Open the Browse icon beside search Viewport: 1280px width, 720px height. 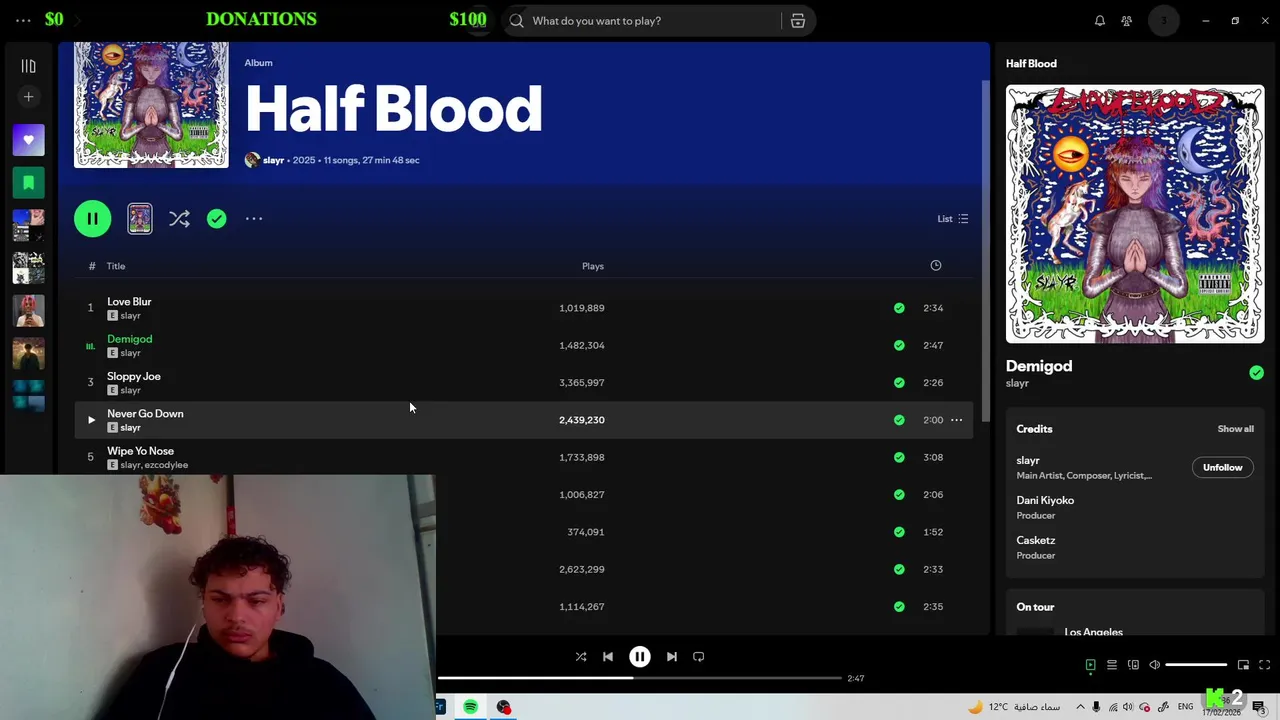click(x=798, y=20)
